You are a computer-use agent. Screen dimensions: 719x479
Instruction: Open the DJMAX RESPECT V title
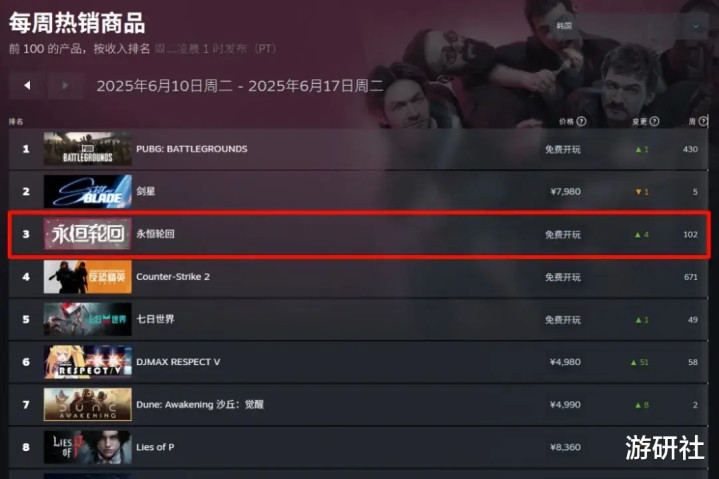tap(178, 362)
